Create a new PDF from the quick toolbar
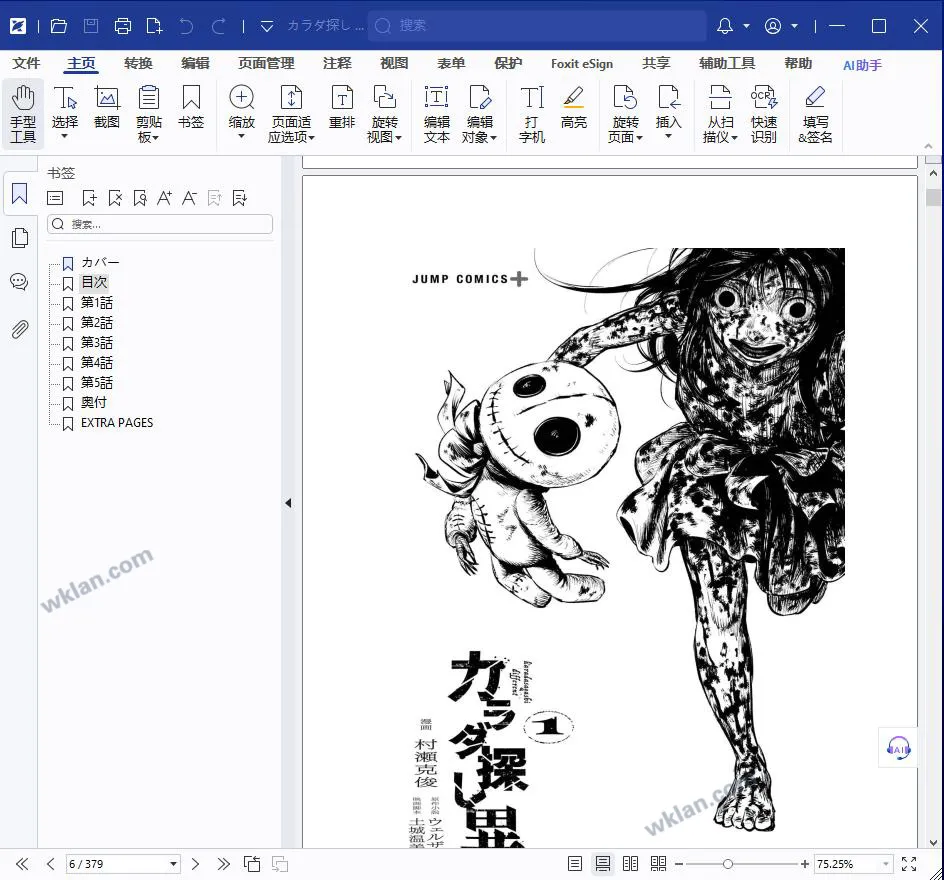944x880 pixels. click(154, 26)
